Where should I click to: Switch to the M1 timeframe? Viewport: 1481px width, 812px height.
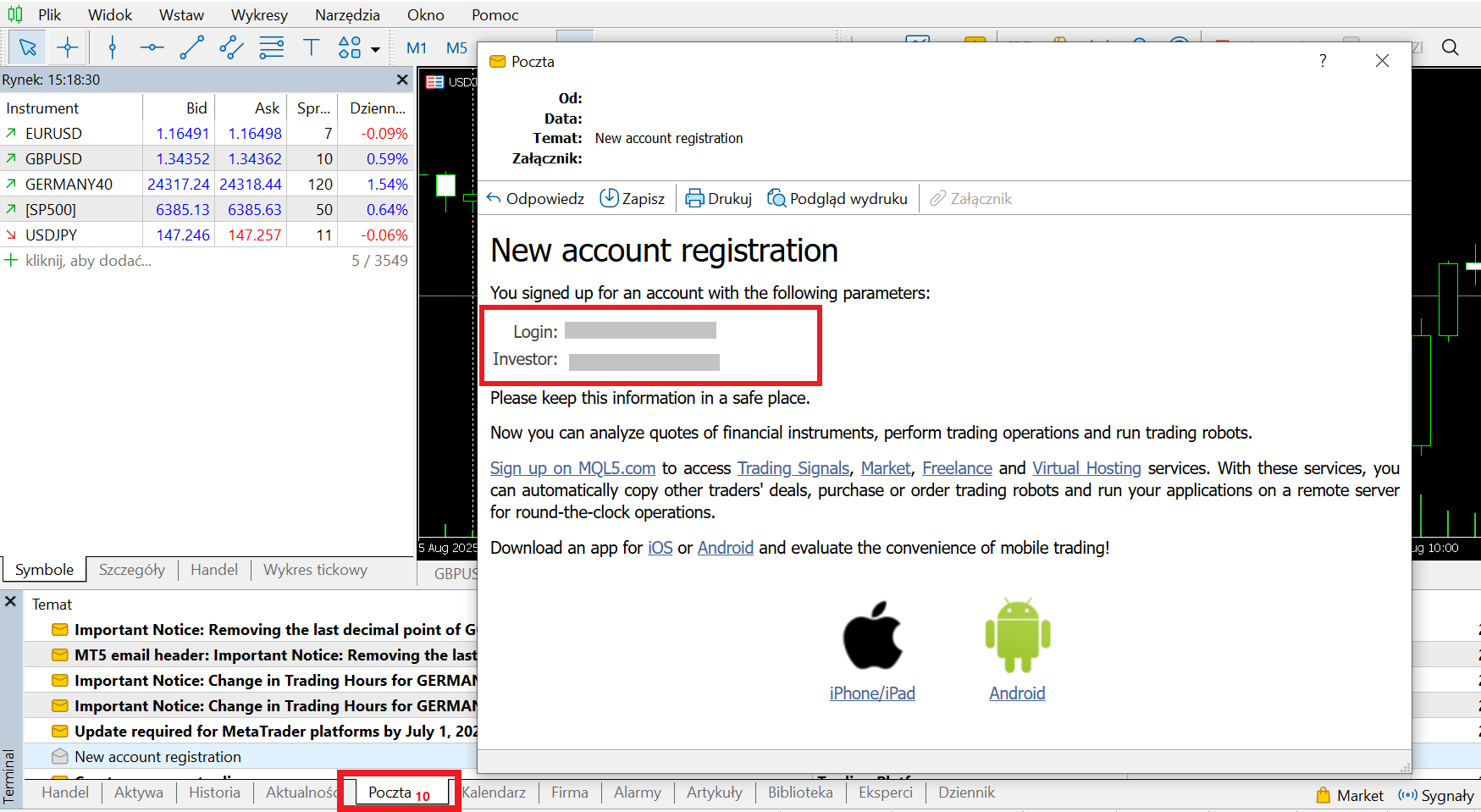point(417,48)
